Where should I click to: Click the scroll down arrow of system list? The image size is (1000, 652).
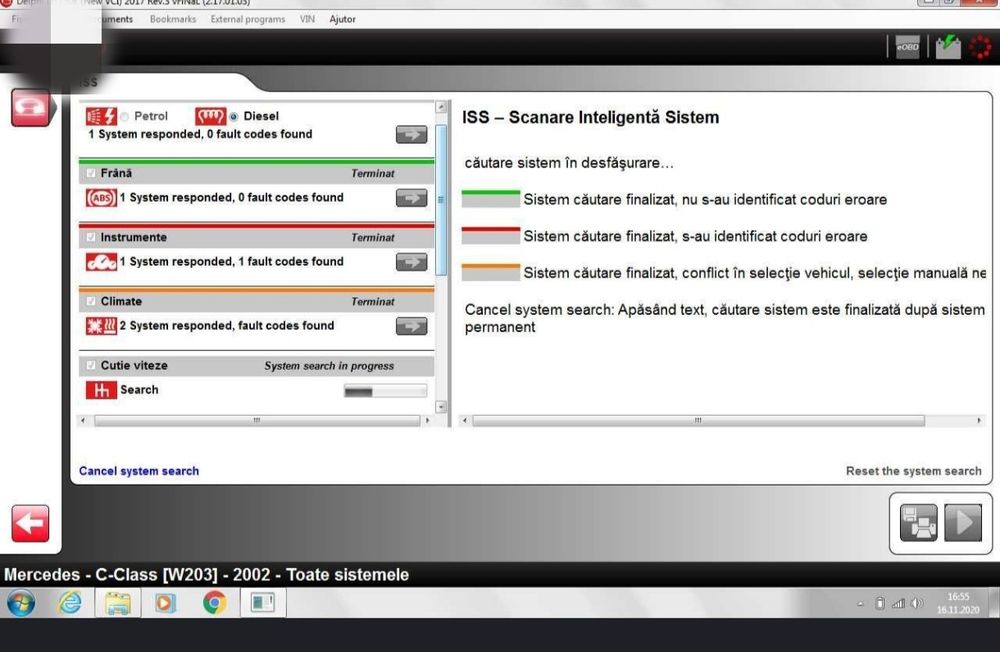coord(441,406)
